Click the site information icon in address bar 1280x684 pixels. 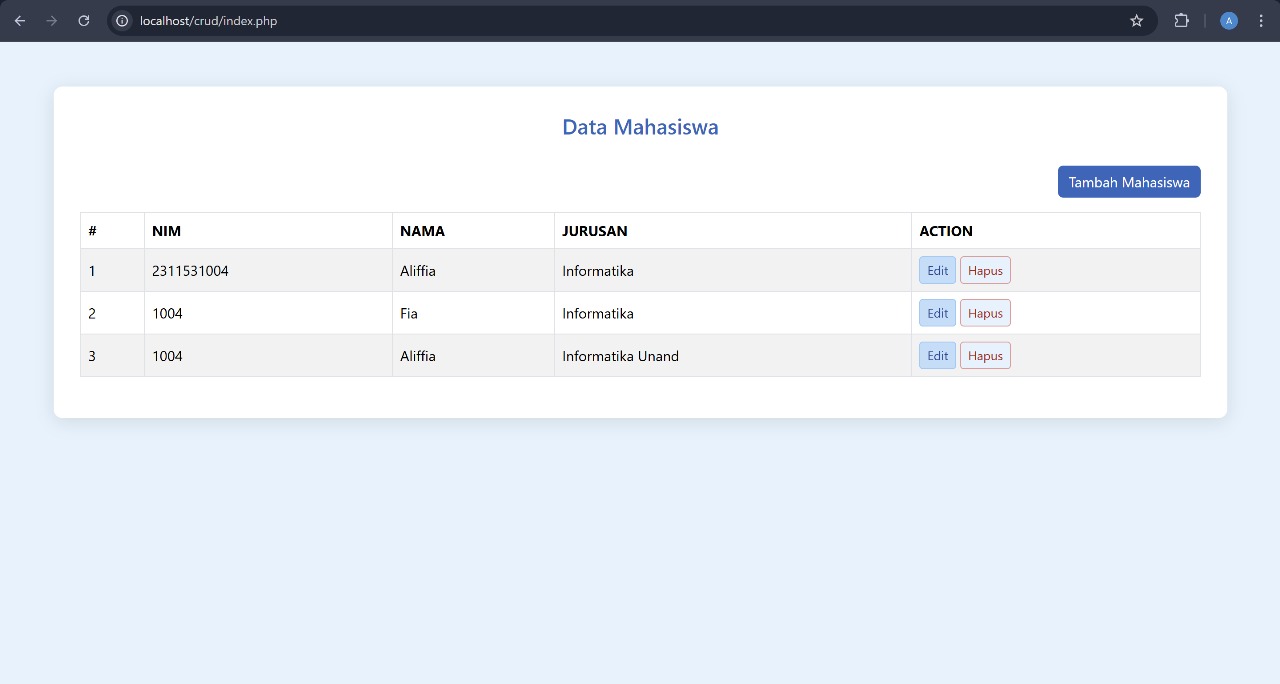(x=121, y=20)
